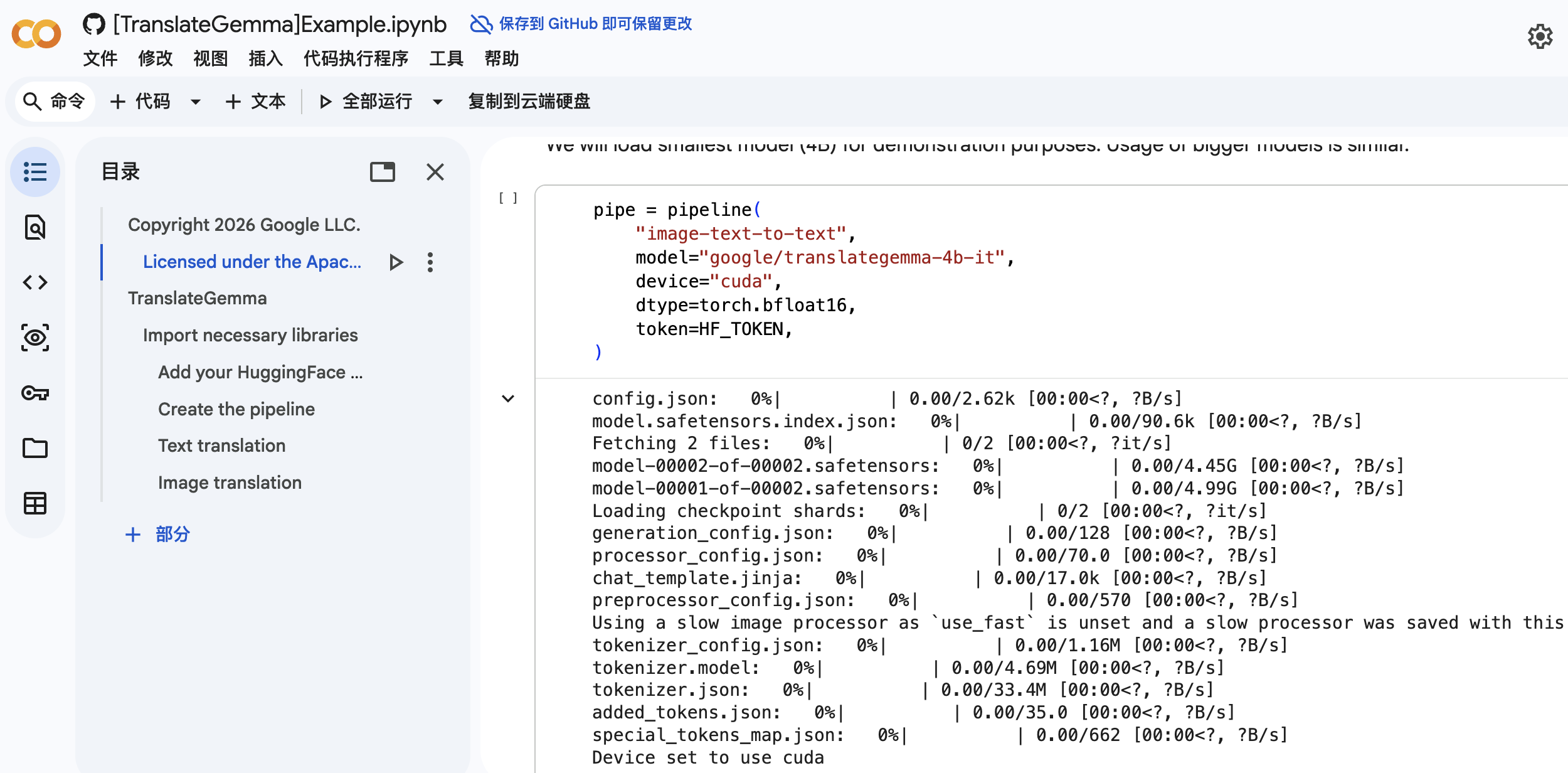Viewport: 1568px width, 773px height.
Task: Pop out table of contents panel
Action: click(x=383, y=172)
